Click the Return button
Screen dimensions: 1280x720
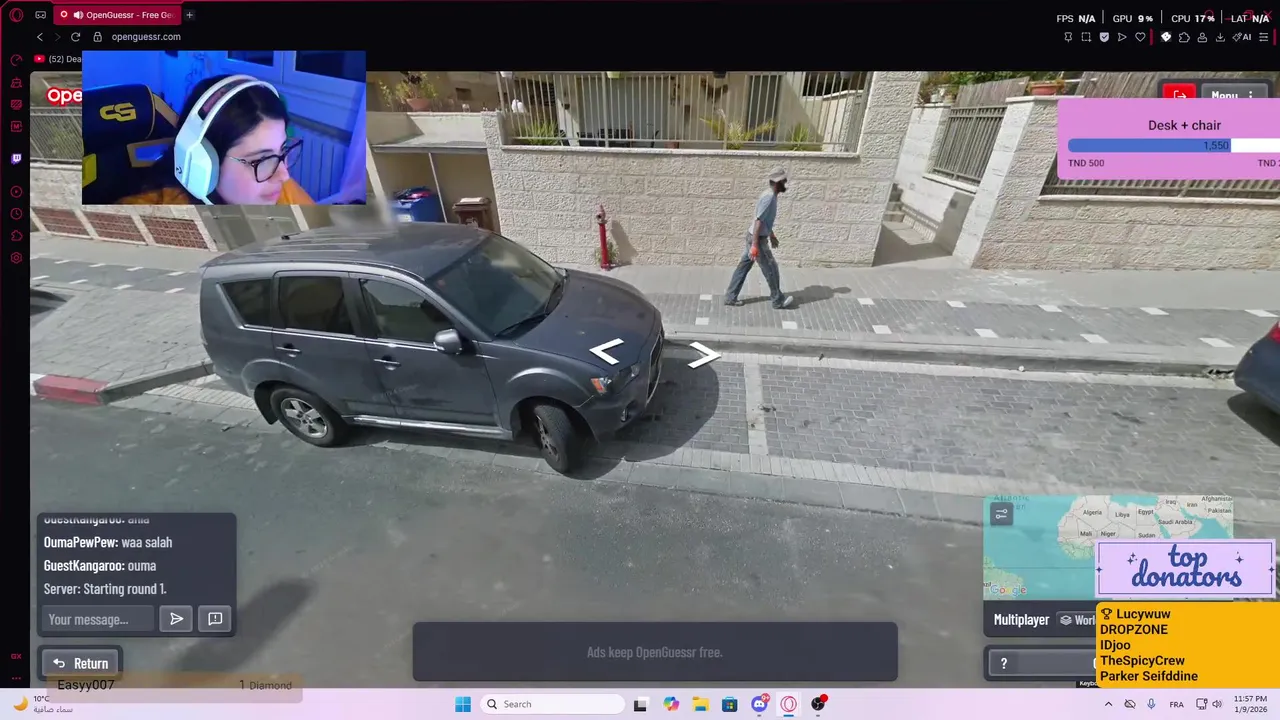click(80, 663)
